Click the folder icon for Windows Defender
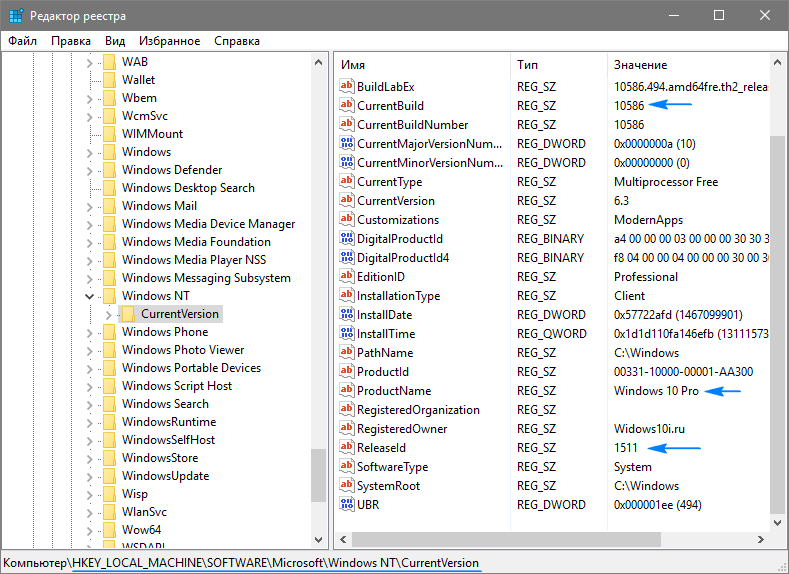 point(109,170)
